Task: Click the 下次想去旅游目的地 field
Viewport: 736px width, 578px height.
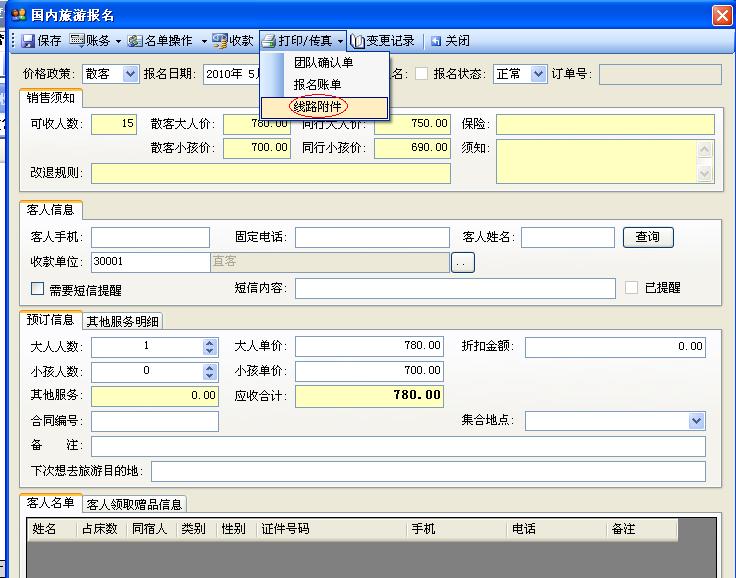Action: (428, 471)
